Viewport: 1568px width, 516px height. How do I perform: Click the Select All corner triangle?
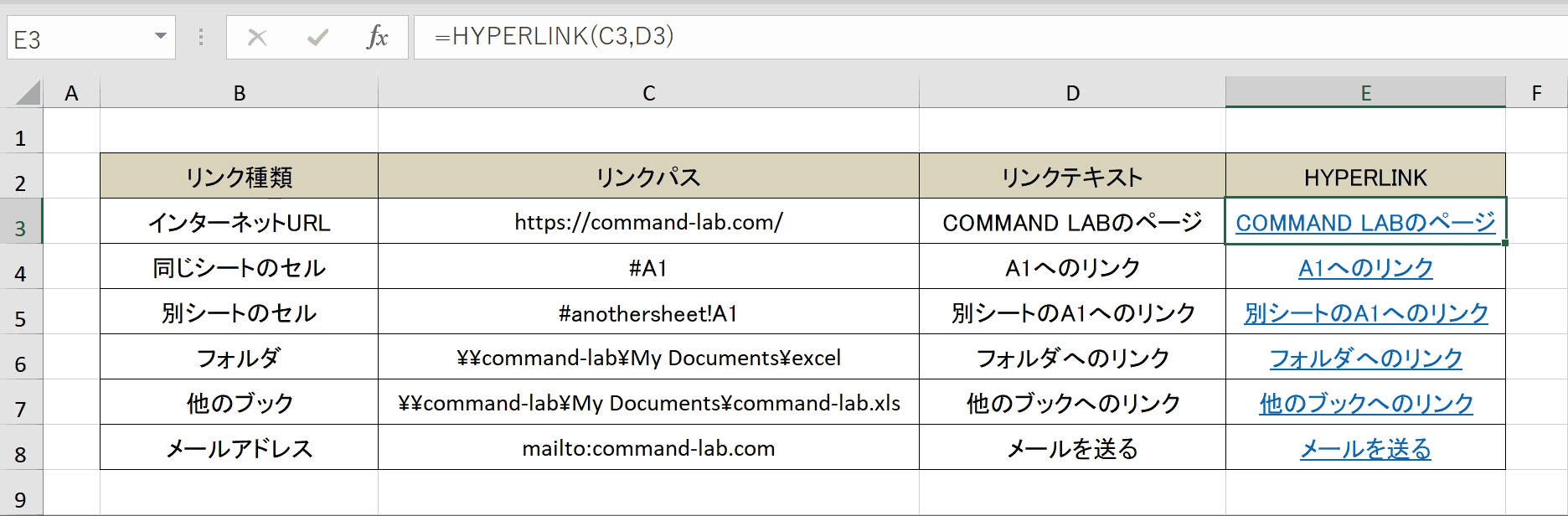pyautogui.click(x=28, y=92)
